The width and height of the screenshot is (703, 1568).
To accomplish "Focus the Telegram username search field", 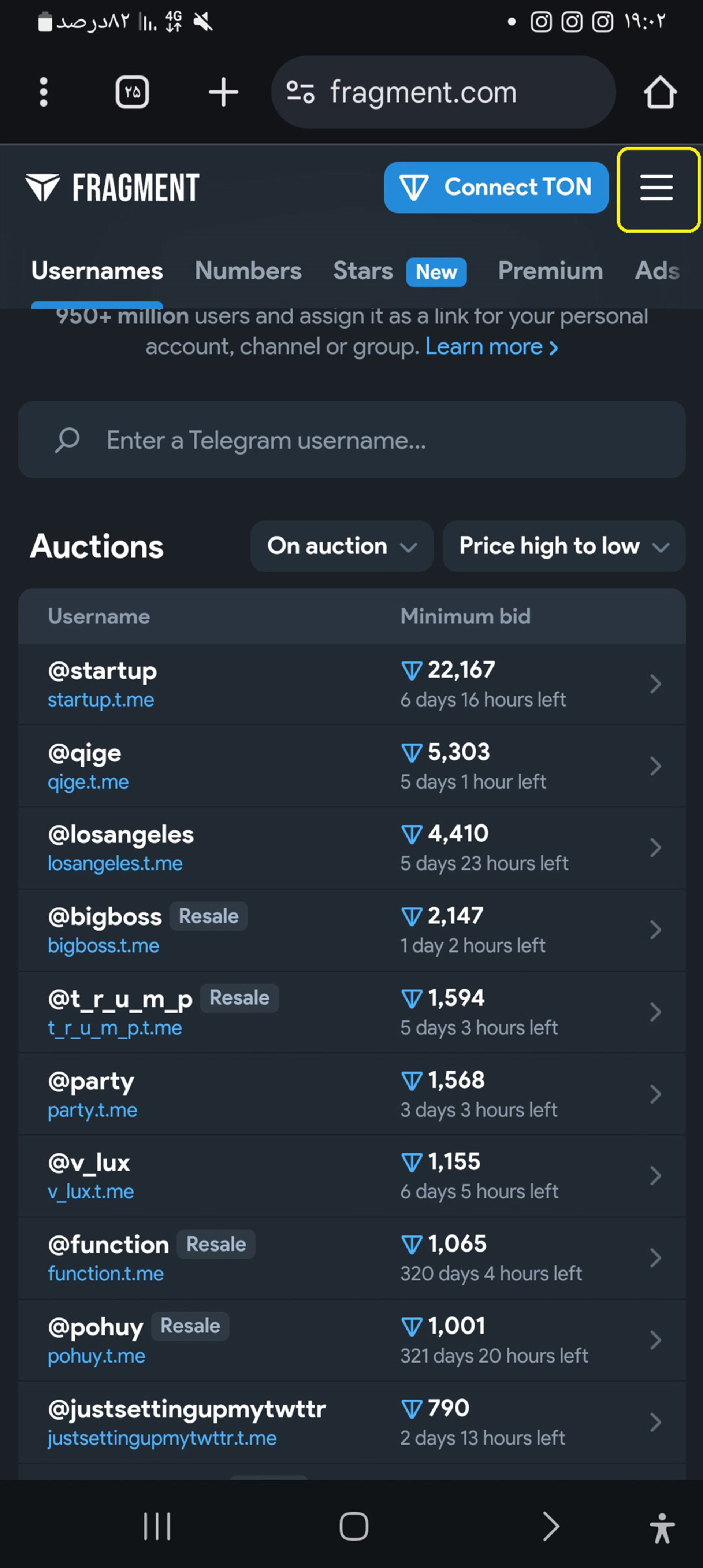I will (x=352, y=440).
